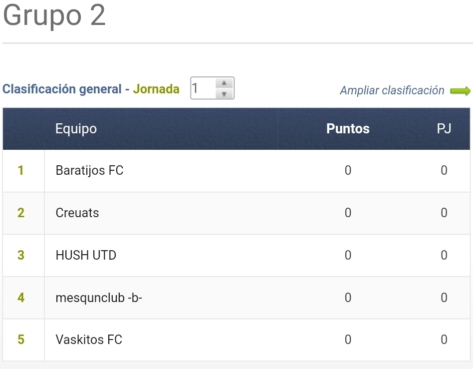Click position number 1 in ranking

(x=21, y=171)
